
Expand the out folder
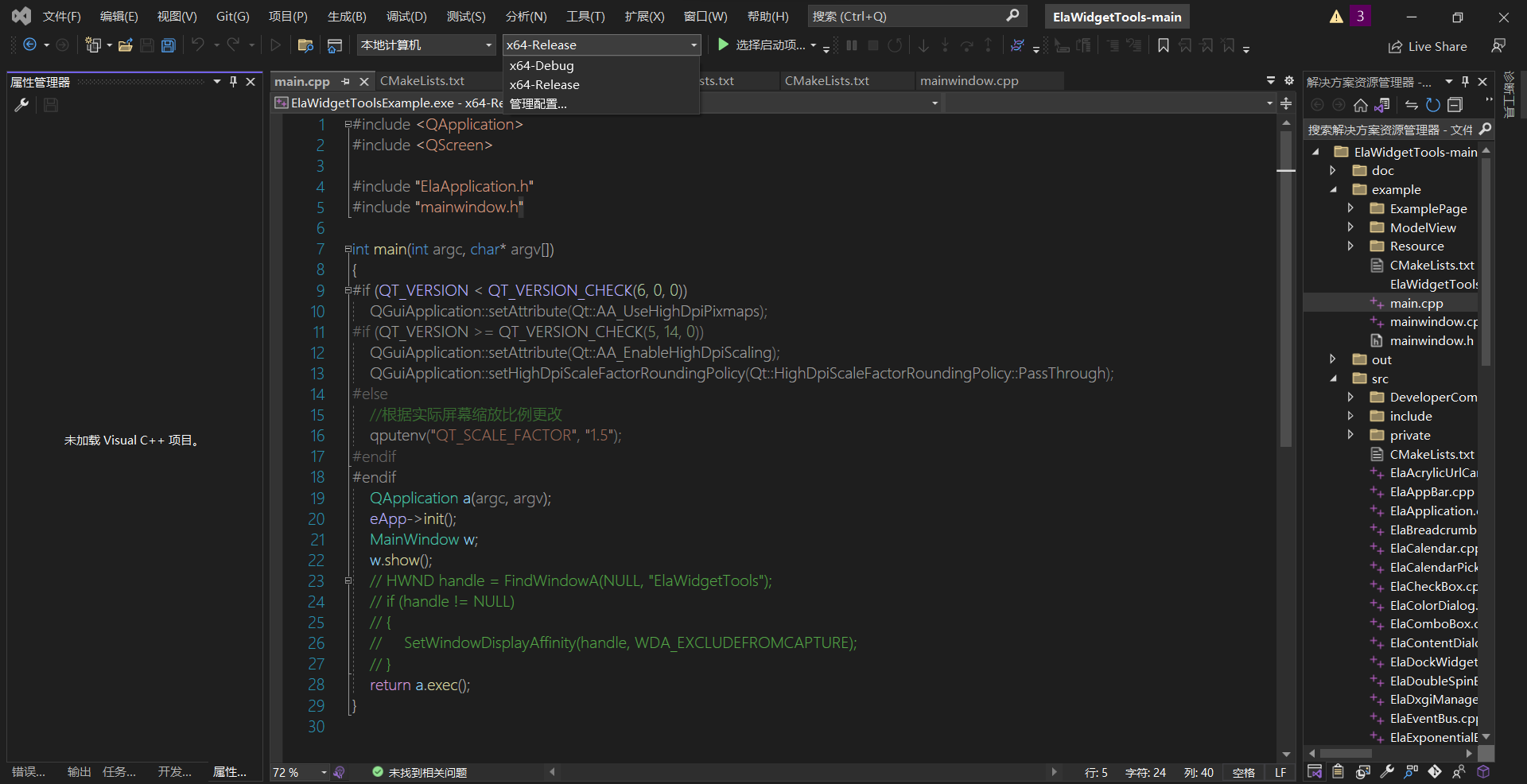(1333, 359)
